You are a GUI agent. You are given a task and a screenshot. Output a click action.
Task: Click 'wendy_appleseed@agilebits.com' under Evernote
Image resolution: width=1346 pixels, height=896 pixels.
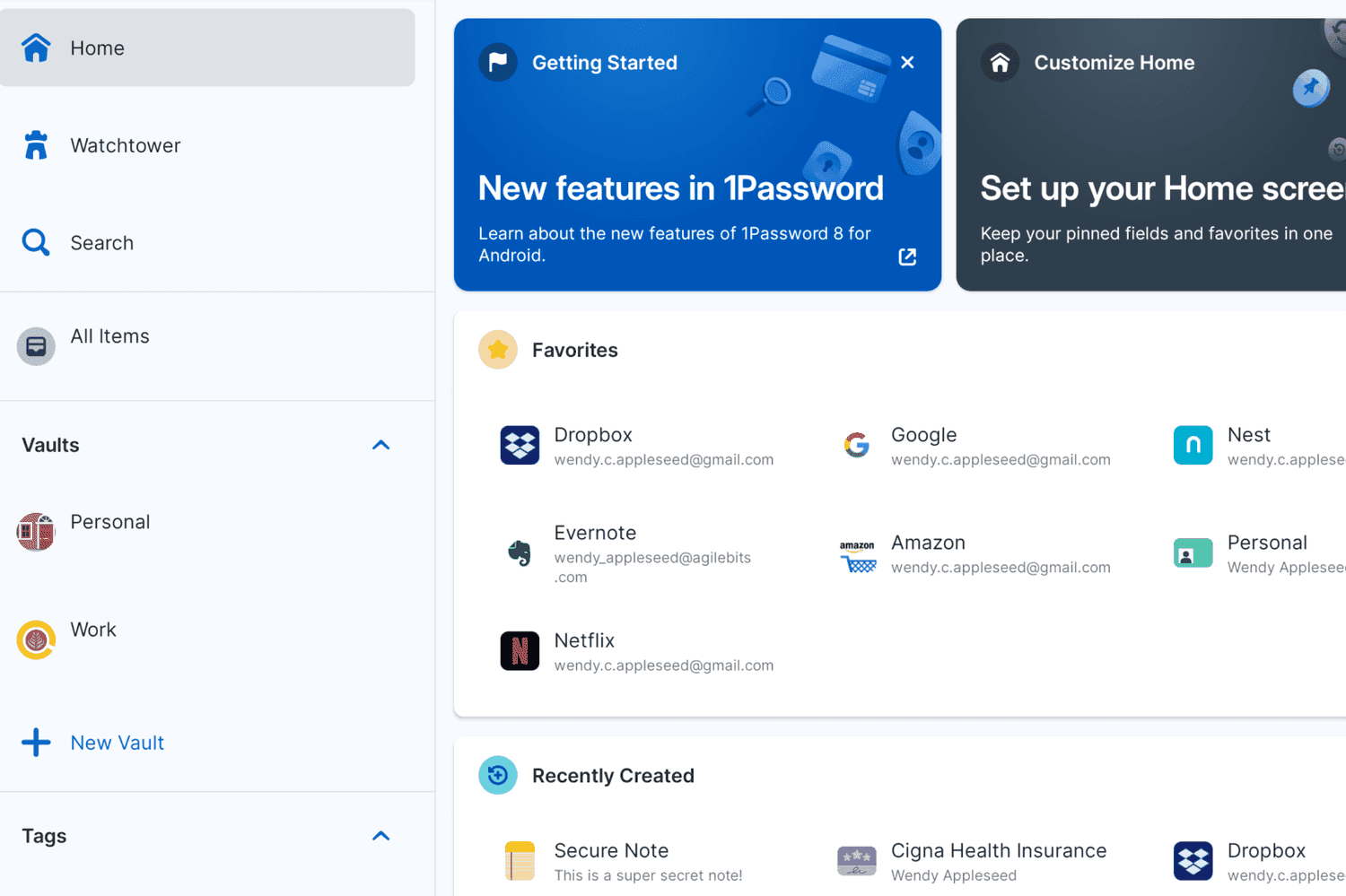tap(652, 567)
